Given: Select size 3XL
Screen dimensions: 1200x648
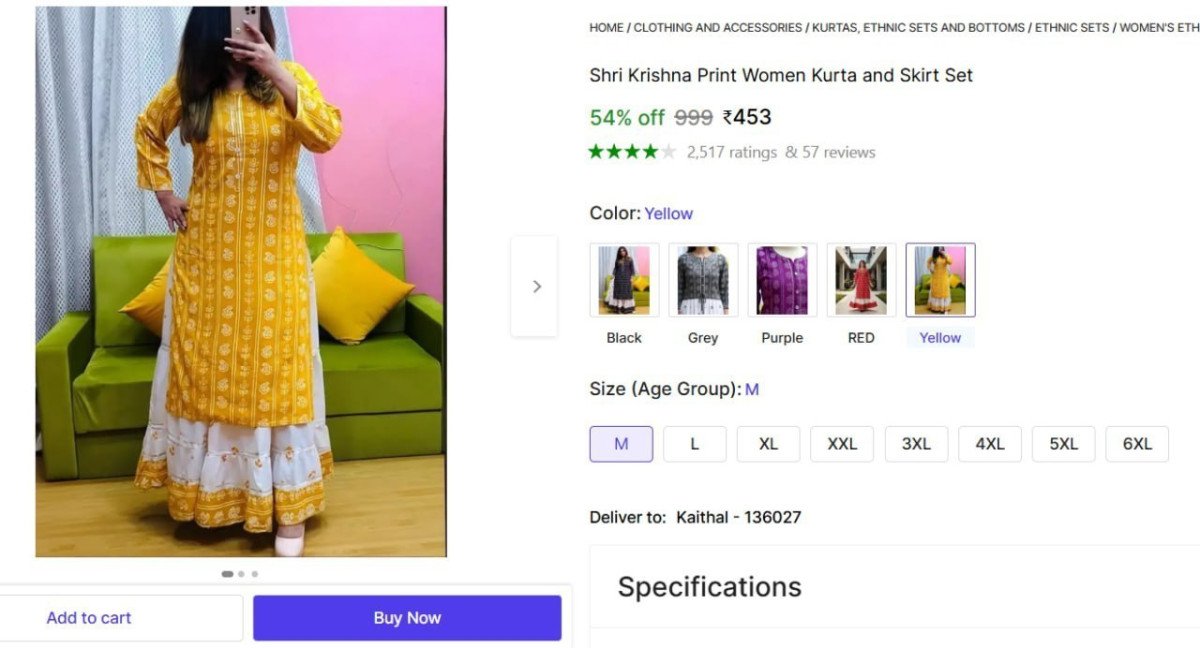Looking at the screenshot, I should [x=916, y=444].
